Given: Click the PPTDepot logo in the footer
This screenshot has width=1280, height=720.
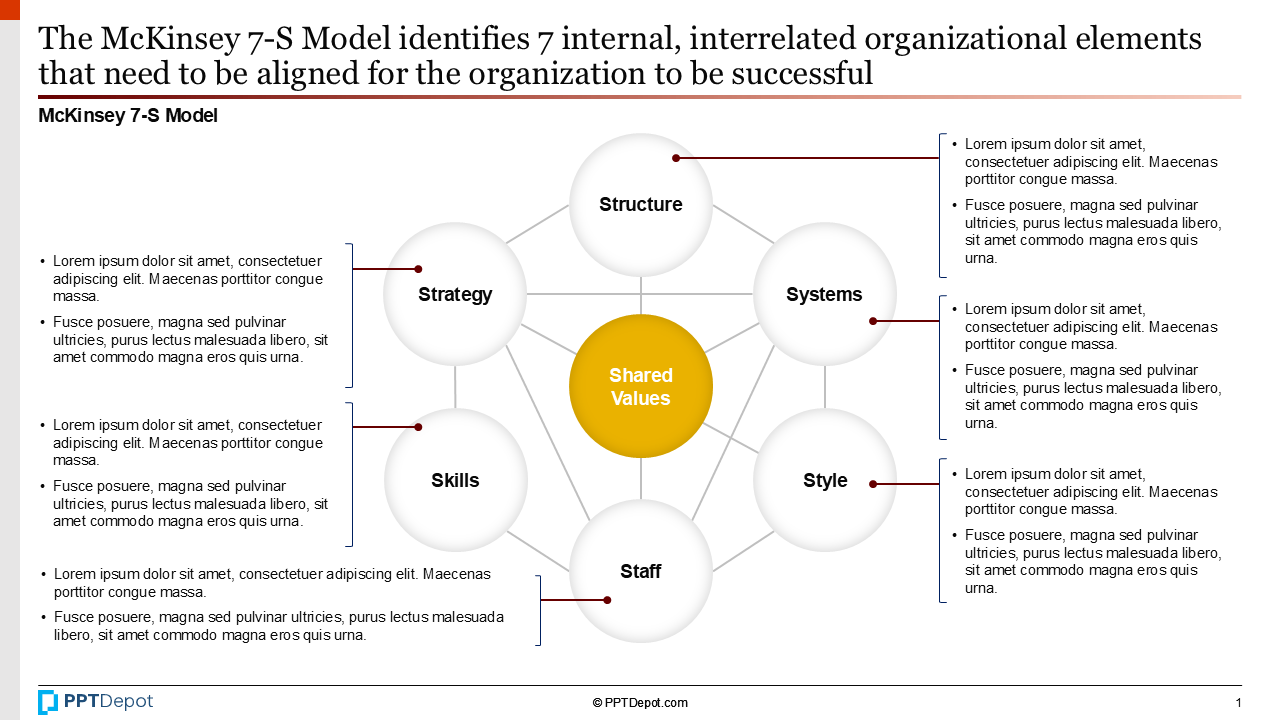Looking at the screenshot, I should pyautogui.click(x=96, y=702).
